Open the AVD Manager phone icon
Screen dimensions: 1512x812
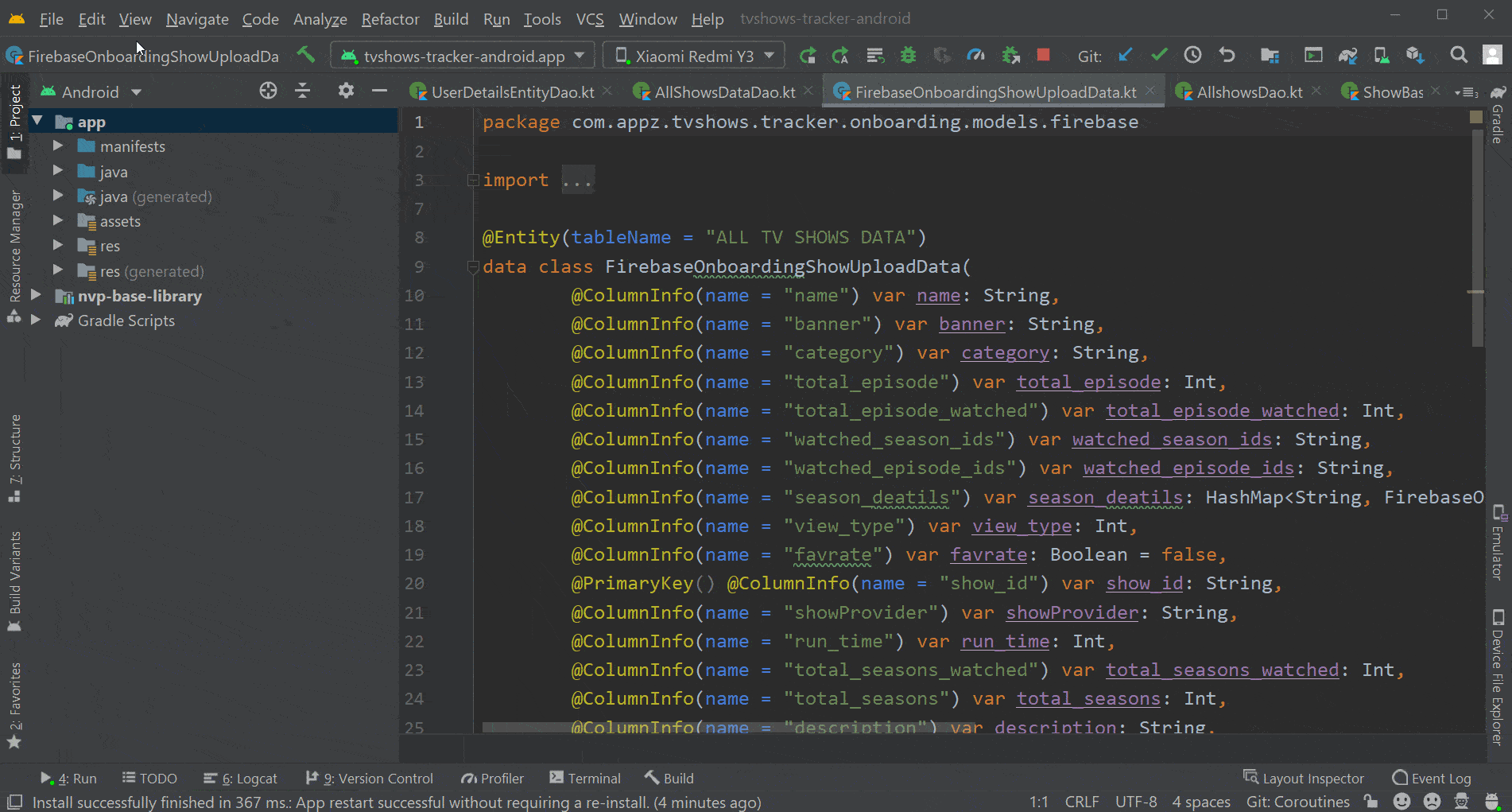pos(1382,55)
